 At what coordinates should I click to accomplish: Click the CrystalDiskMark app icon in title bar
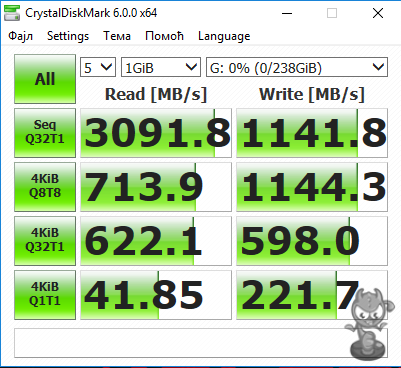12,13
